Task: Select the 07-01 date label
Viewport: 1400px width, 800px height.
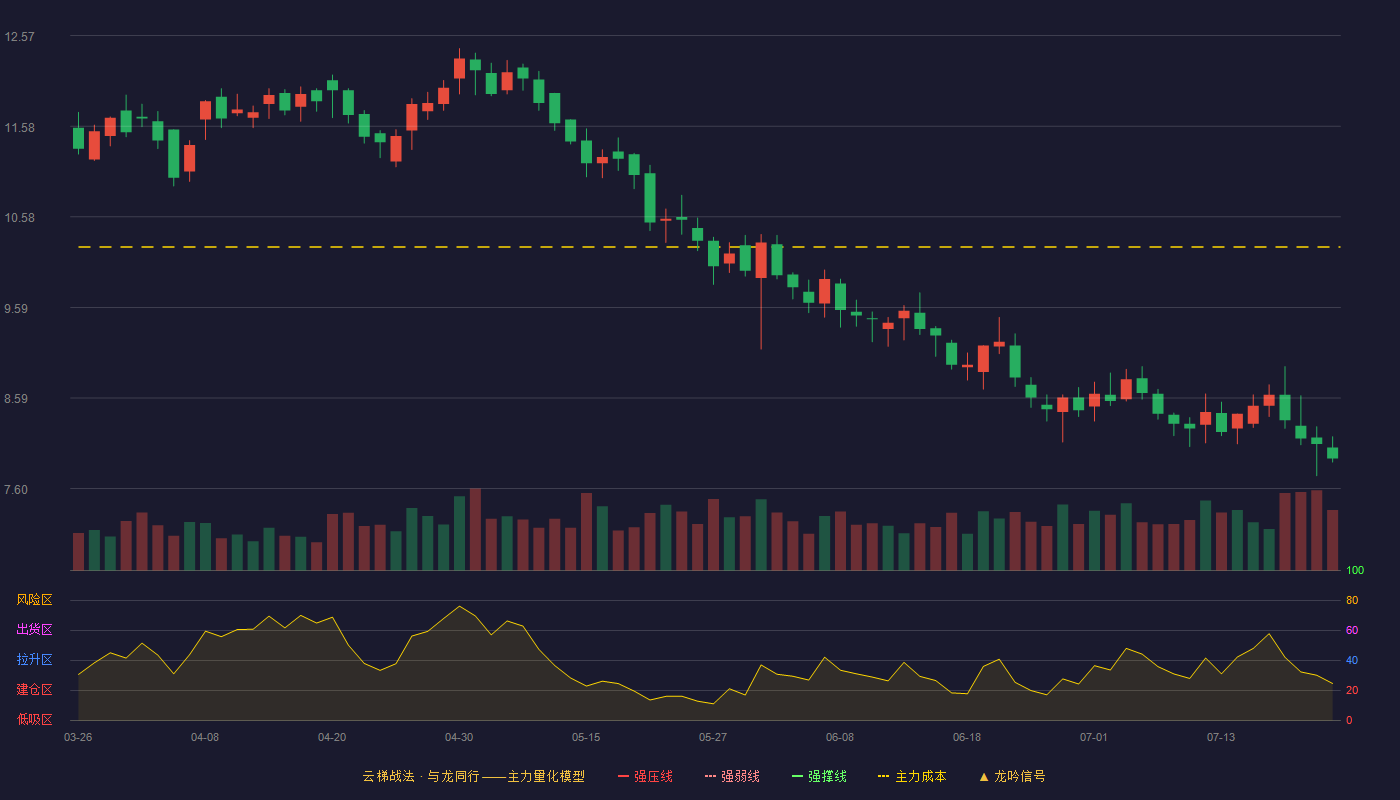Action: point(1094,737)
